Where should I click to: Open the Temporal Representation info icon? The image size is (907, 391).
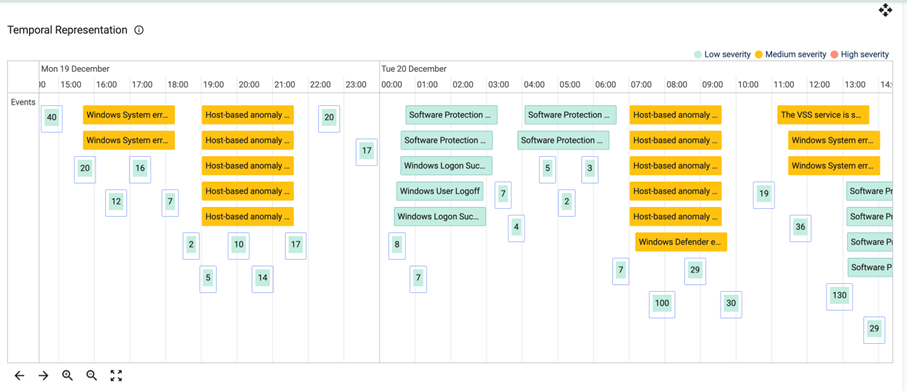point(139,30)
